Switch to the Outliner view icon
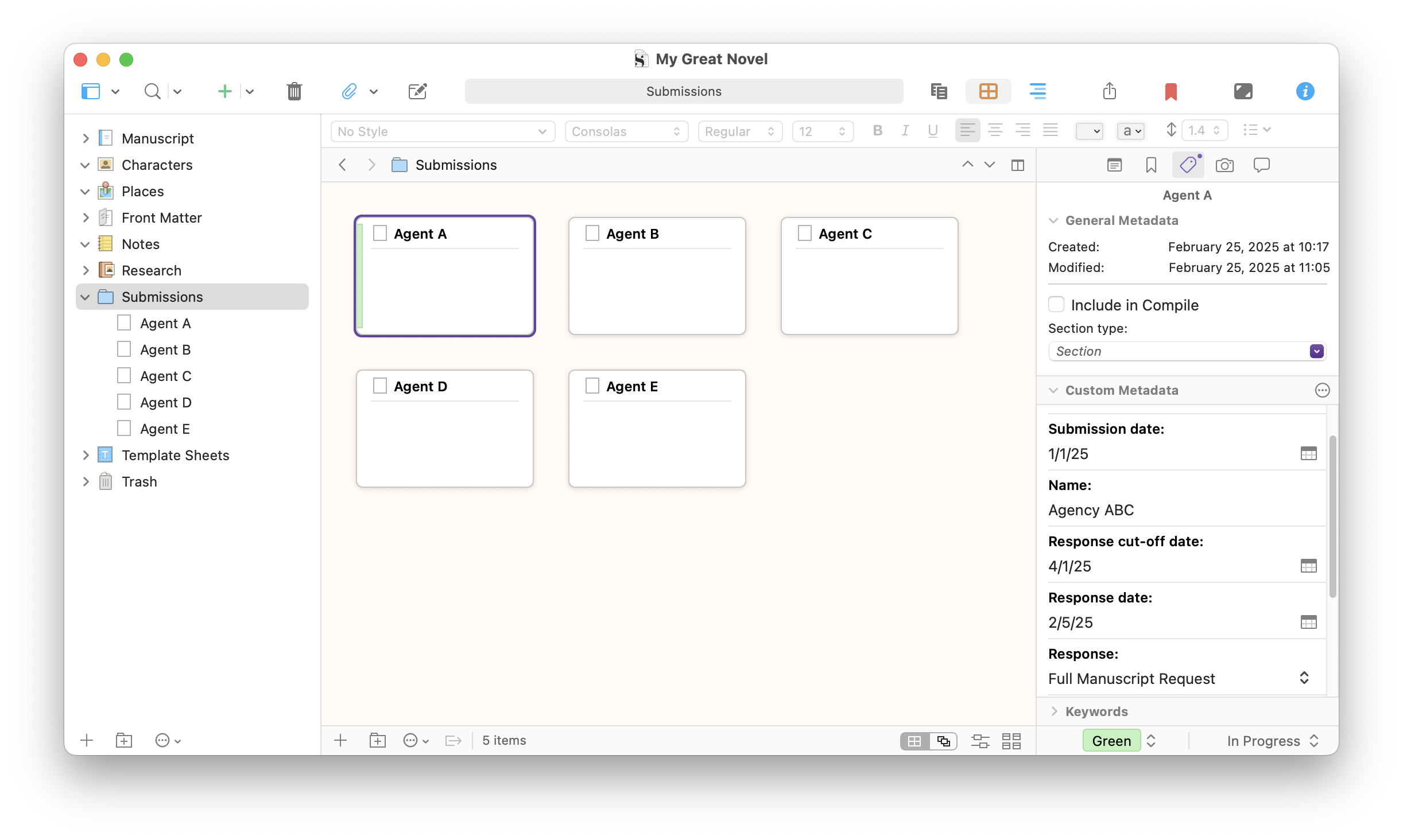The image size is (1403, 840). click(x=1037, y=91)
